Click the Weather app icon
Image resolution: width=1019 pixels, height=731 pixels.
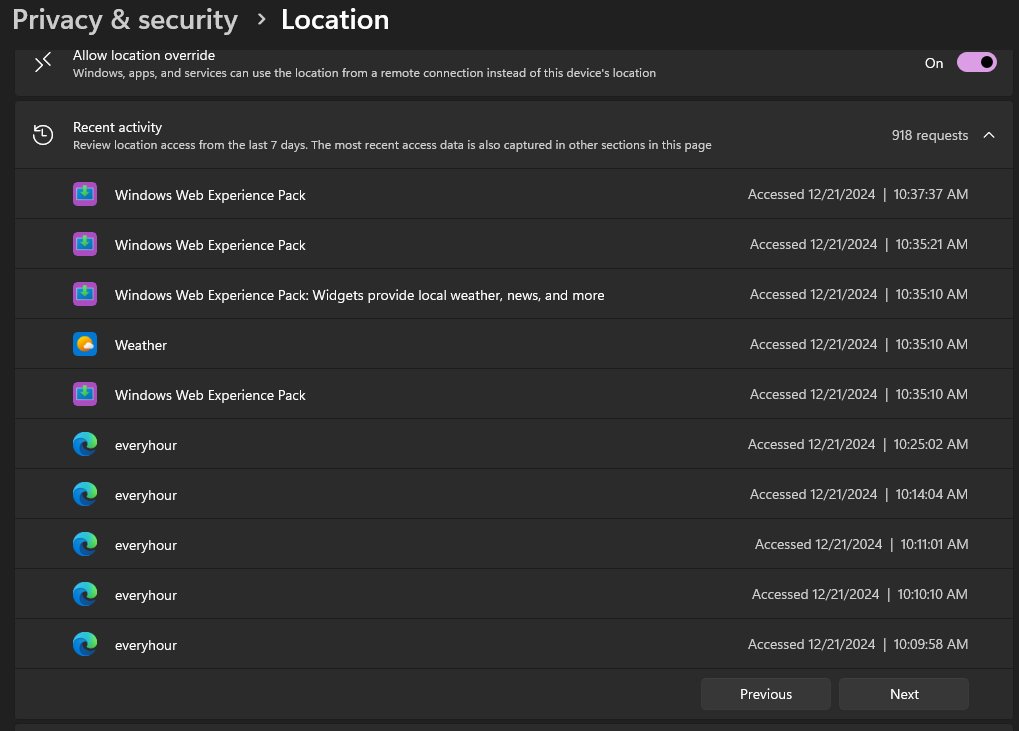point(85,344)
